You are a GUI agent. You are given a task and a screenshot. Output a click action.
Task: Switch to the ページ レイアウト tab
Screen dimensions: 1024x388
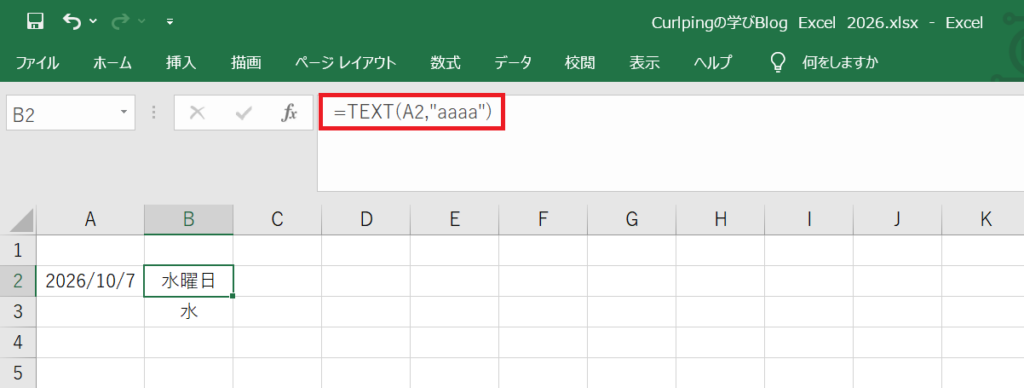(345, 63)
